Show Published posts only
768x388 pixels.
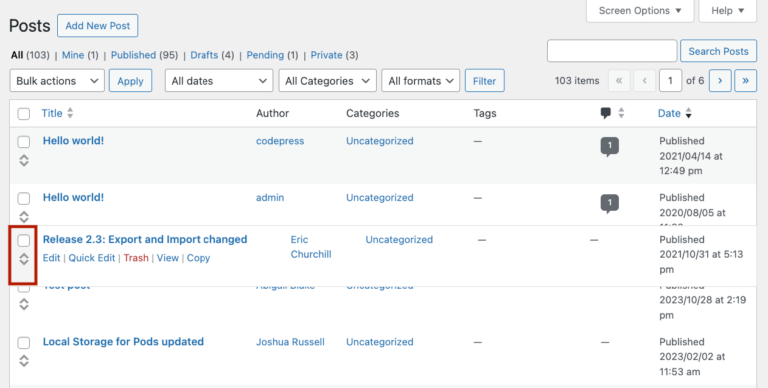click(x=133, y=55)
